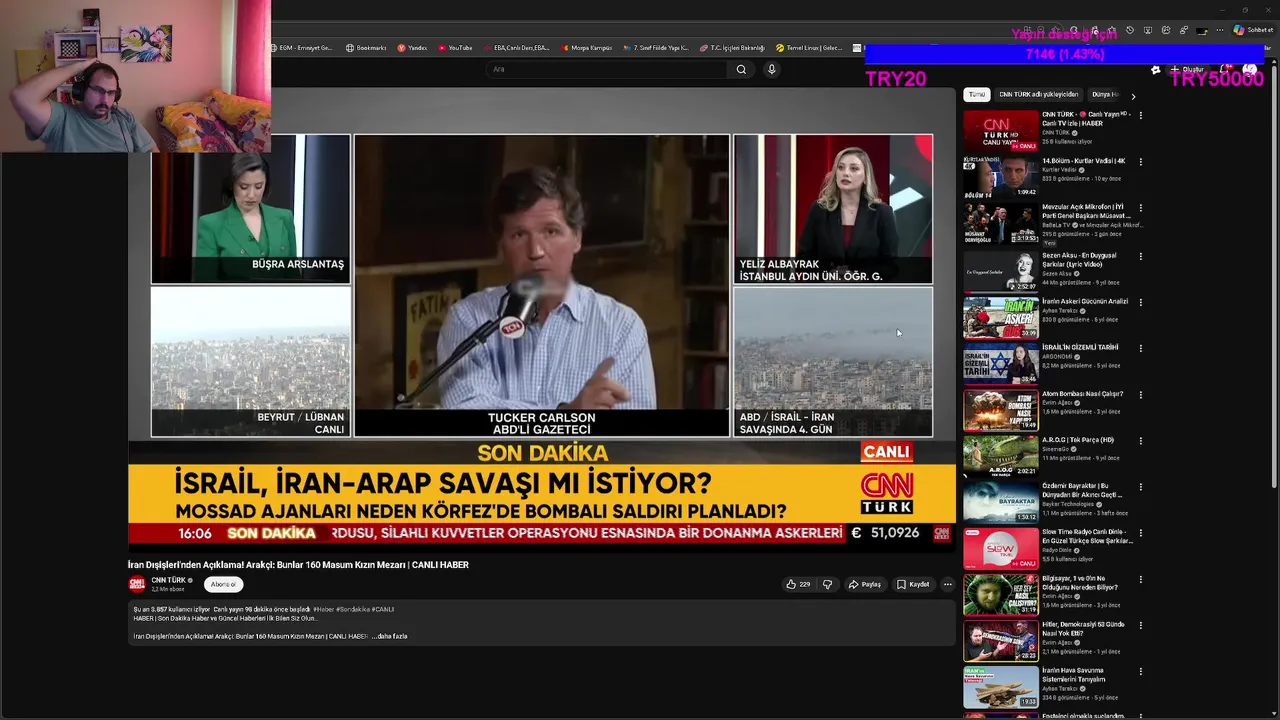
Task: Open options for 'Atom Bombası Nasıl Çalışır?'
Action: click(1141, 394)
